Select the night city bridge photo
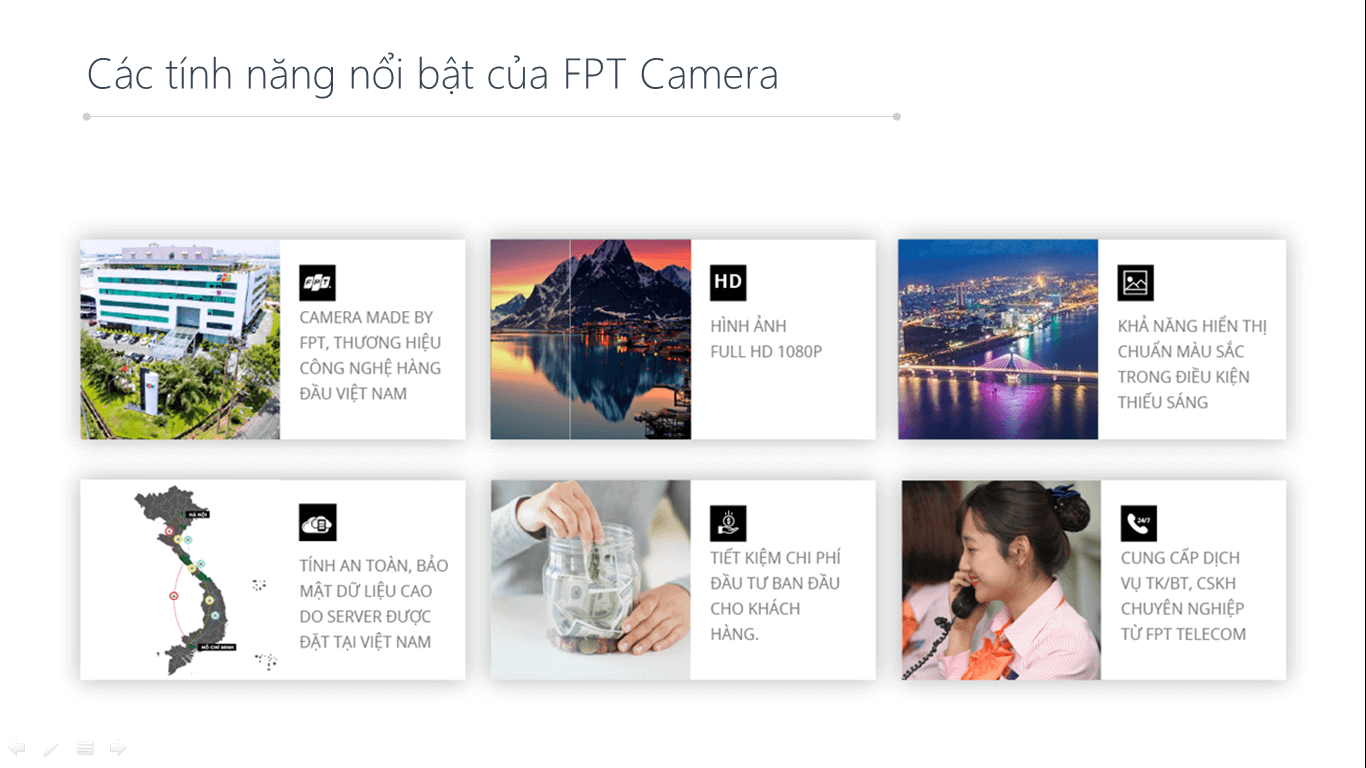The image size is (1366, 768). coord(998,339)
